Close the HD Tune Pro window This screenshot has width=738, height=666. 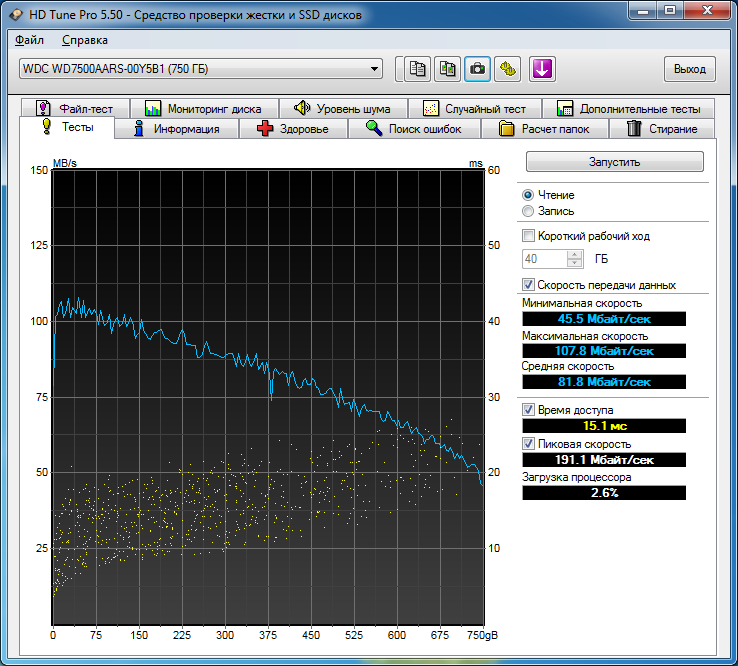pyautogui.click(x=707, y=11)
